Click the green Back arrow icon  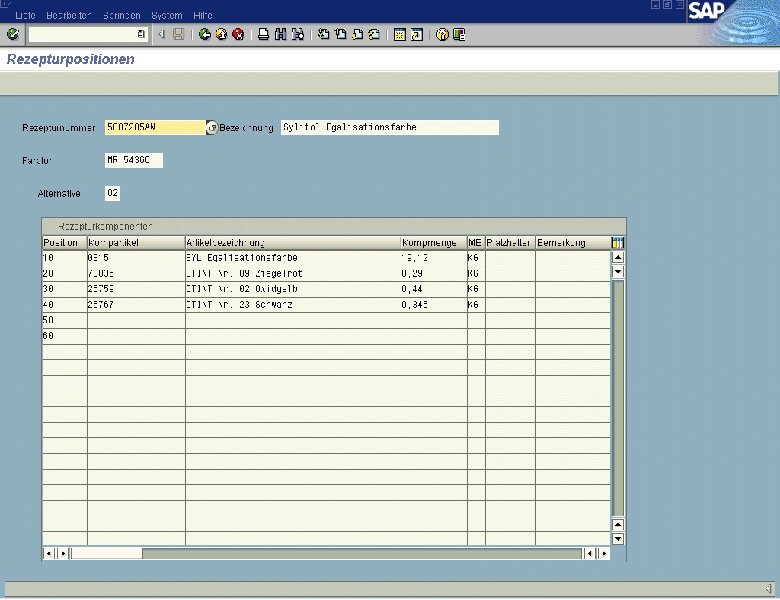[x=204, y=34]
